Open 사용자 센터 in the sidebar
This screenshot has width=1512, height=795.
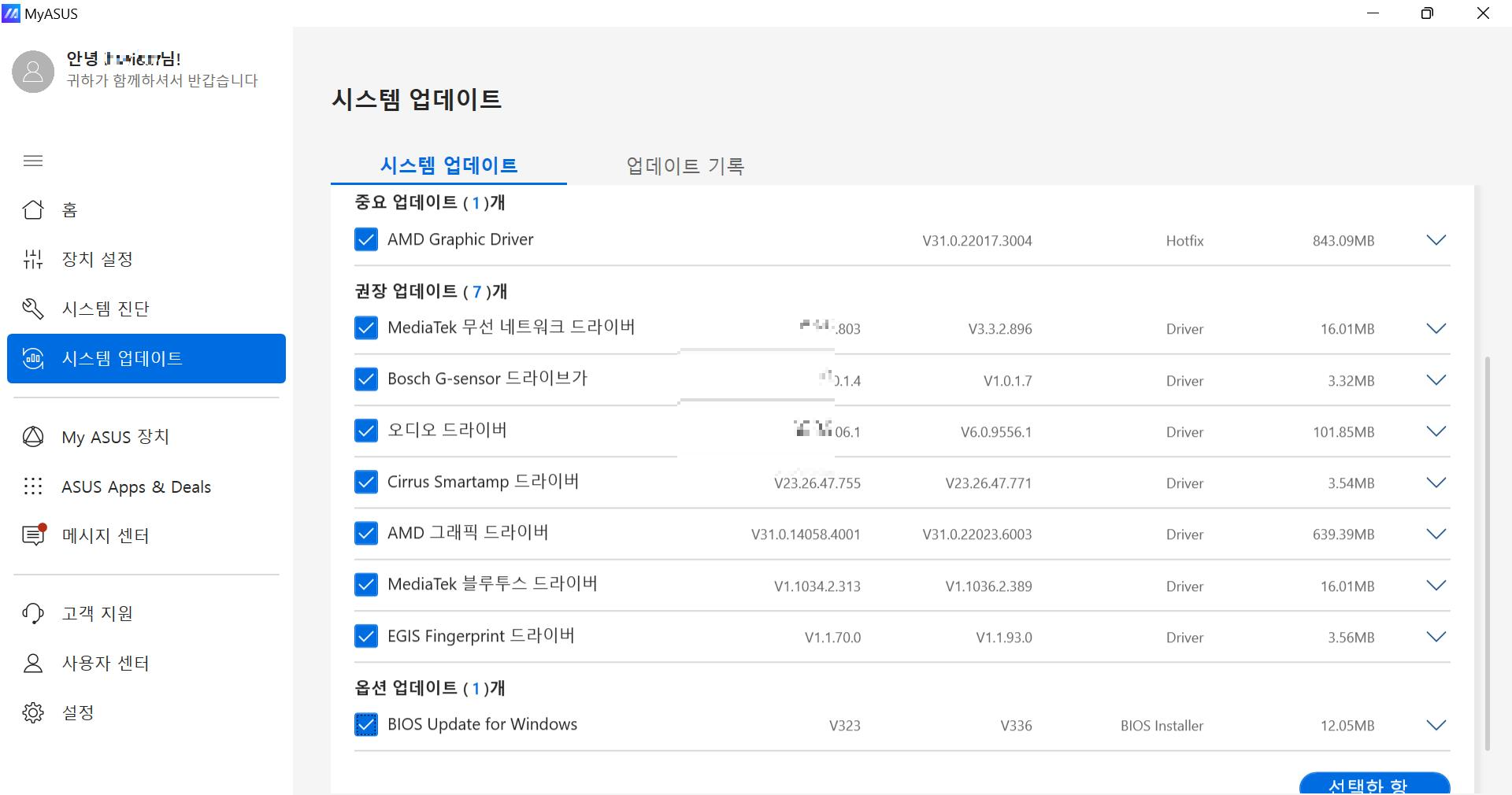(x=146, y=664)
